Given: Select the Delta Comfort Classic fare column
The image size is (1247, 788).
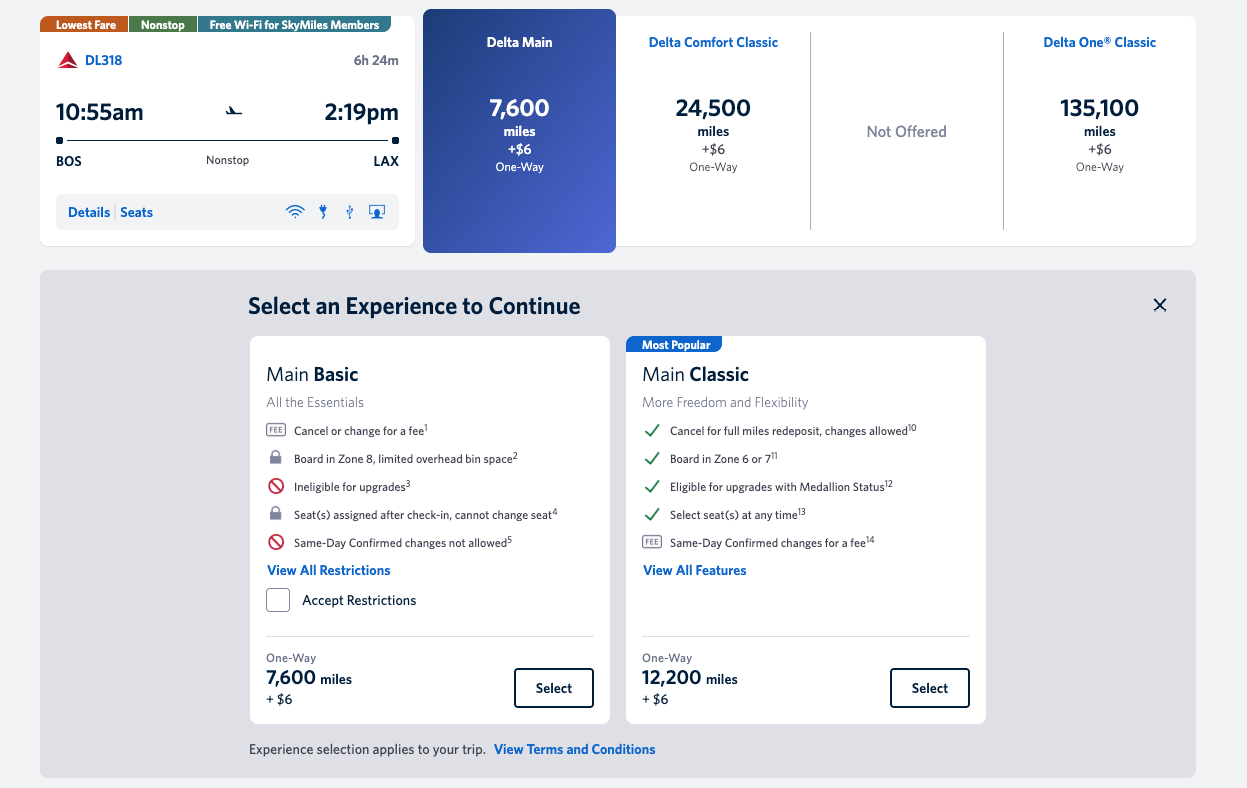Looking at the screenshot, I should point(713,130).
